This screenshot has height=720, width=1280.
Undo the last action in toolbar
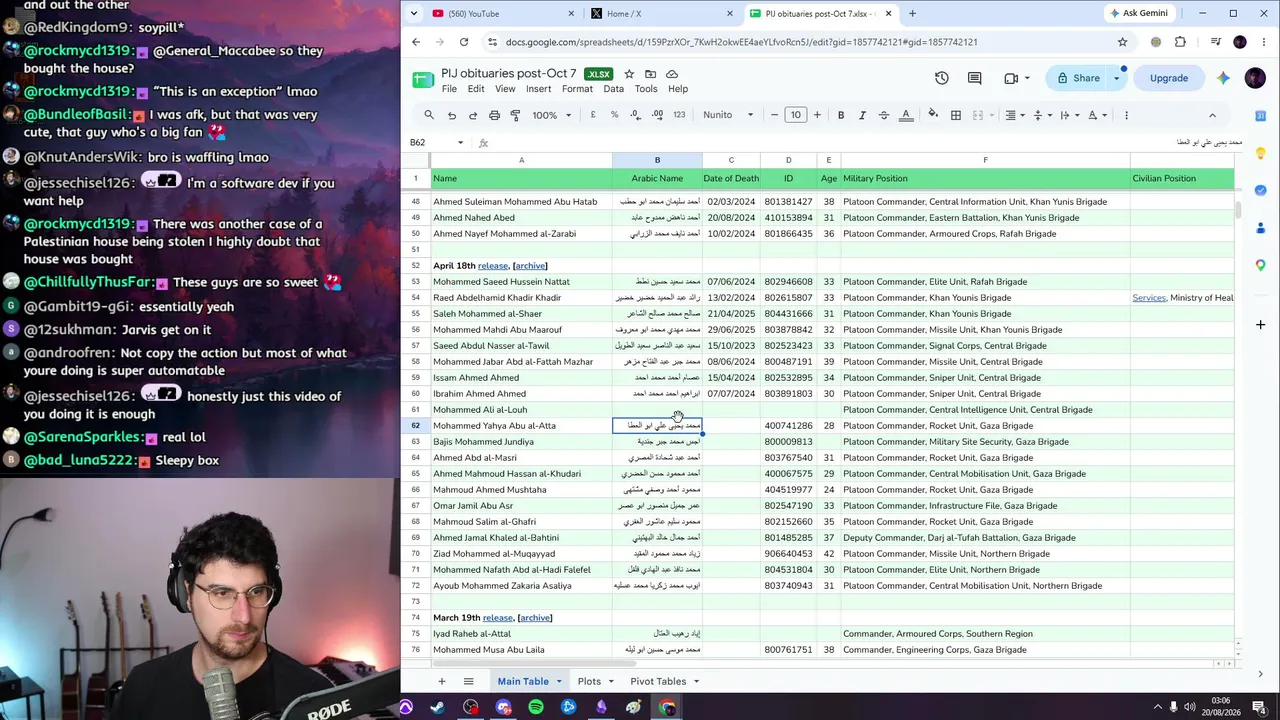point(452,115)
